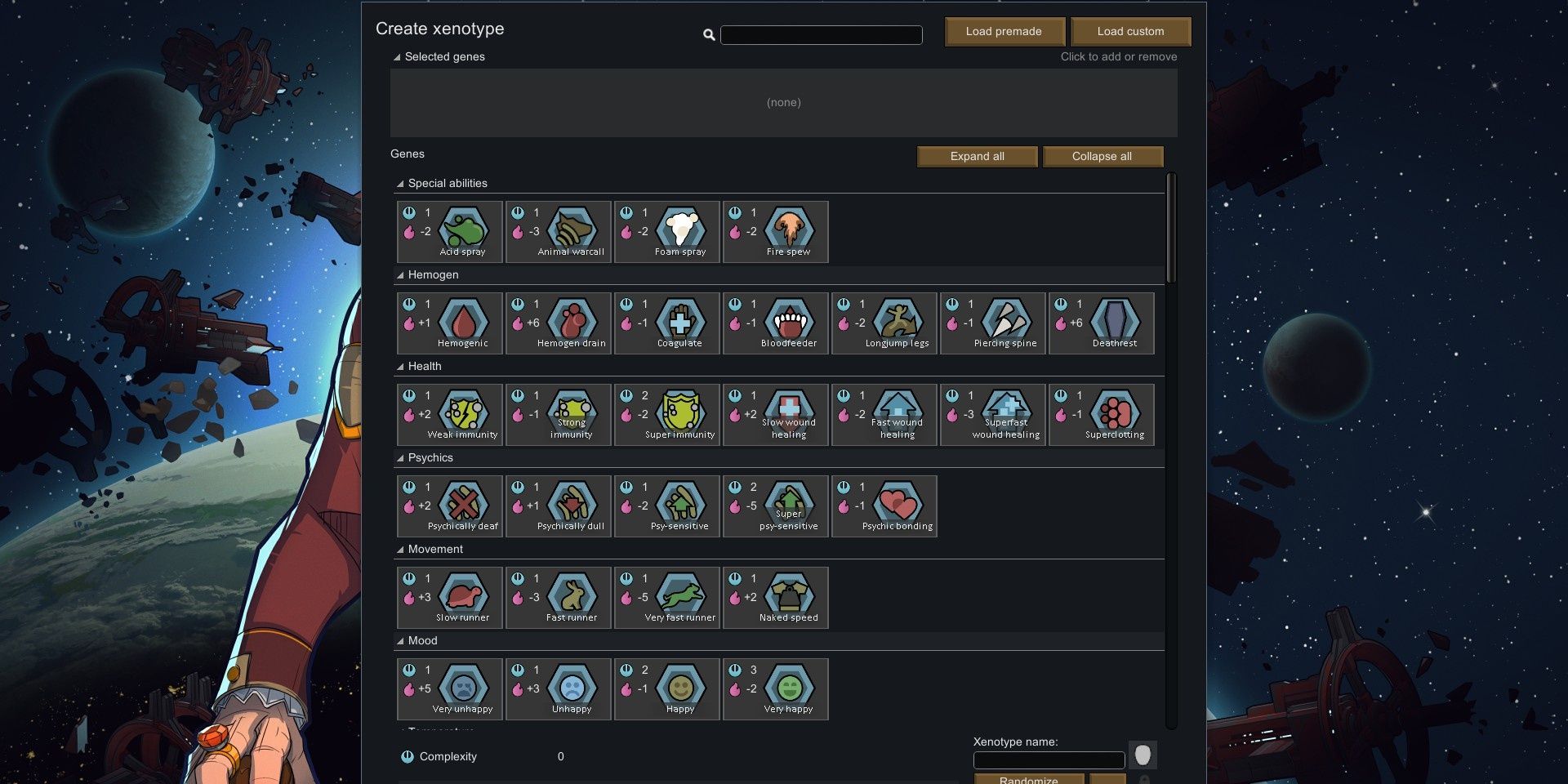The height and width of the screenshot is (784, 1568).
Task: Select the Hemogenic gene
Action: coord(448,323)
